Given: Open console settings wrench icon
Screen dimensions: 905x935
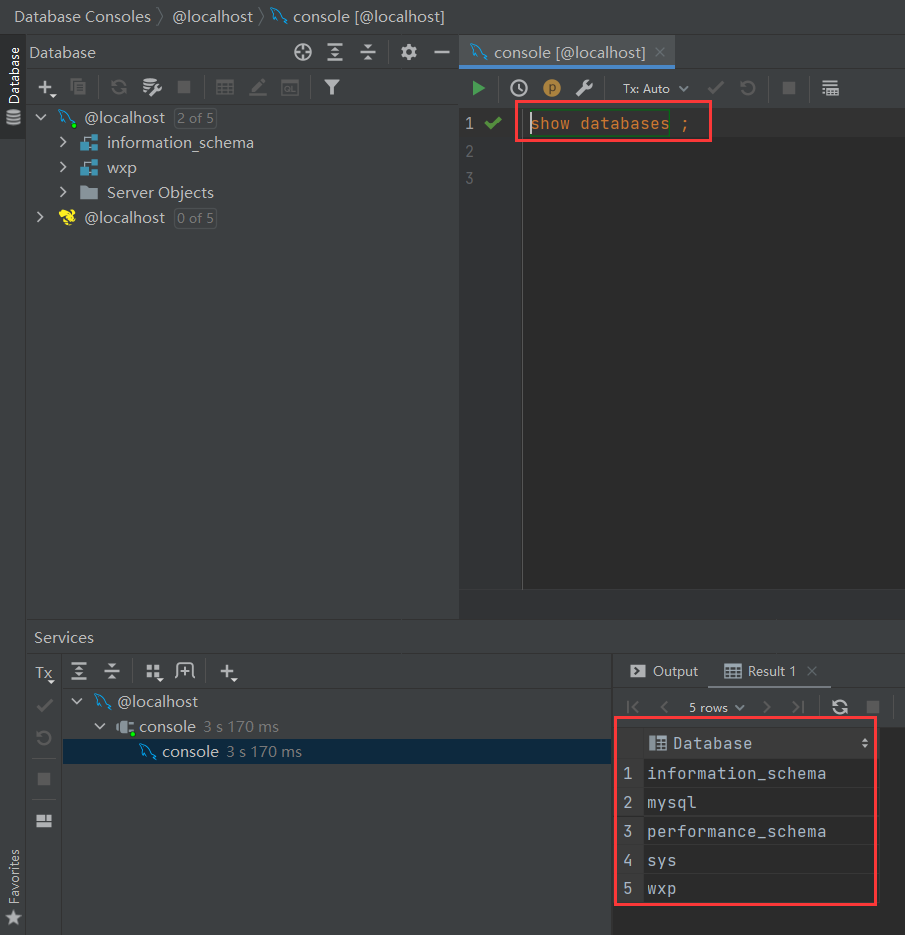Looking at the screenshot, I should click(x=585, y=88).
